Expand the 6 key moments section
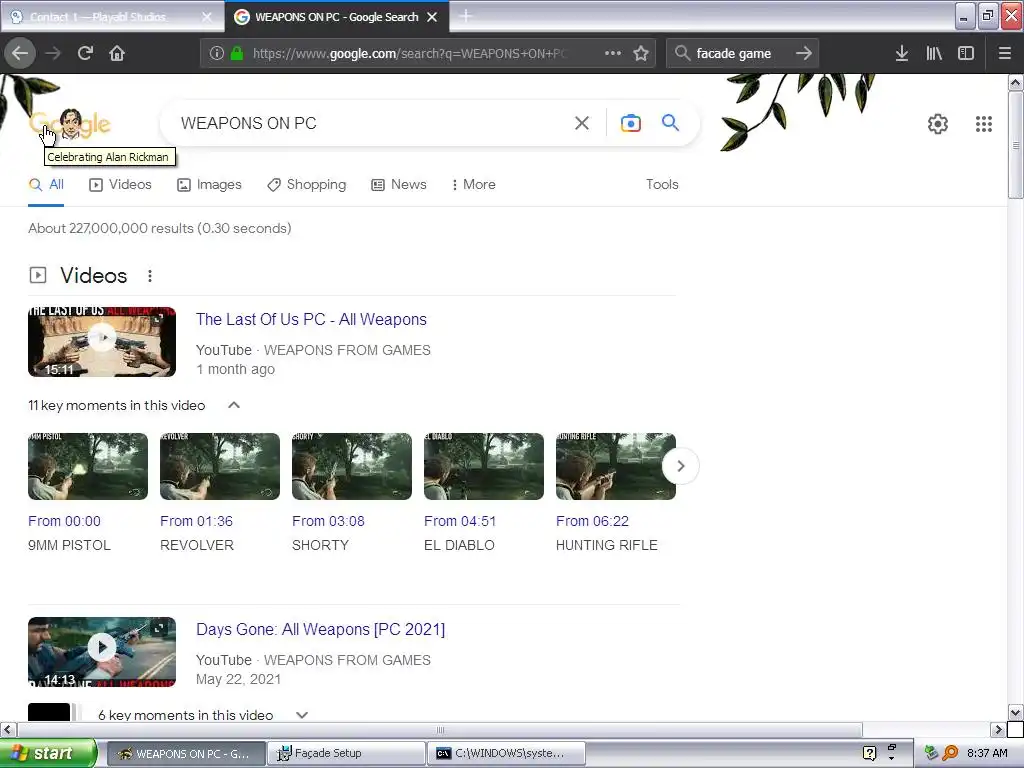This screenshot has height=768, width=1024. point(302,714)
